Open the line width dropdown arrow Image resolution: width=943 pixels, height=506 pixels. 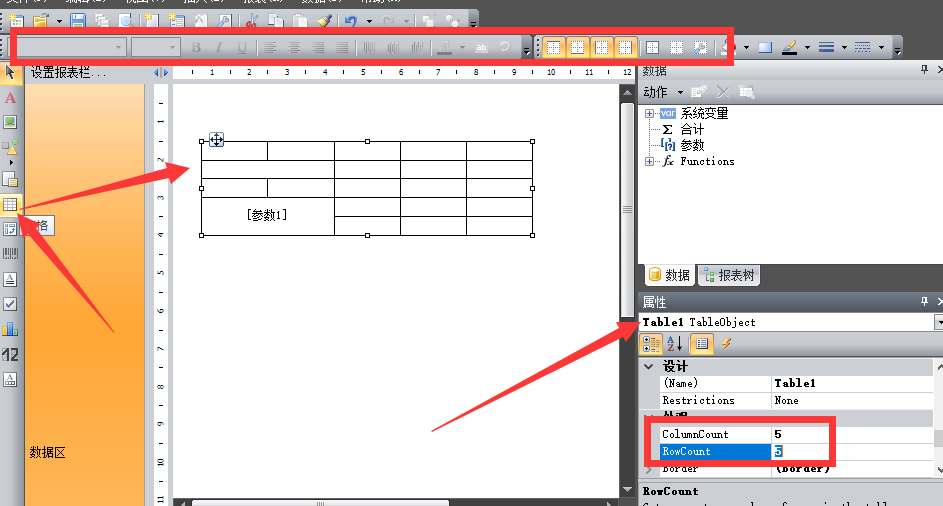click(x=844, y=47)
